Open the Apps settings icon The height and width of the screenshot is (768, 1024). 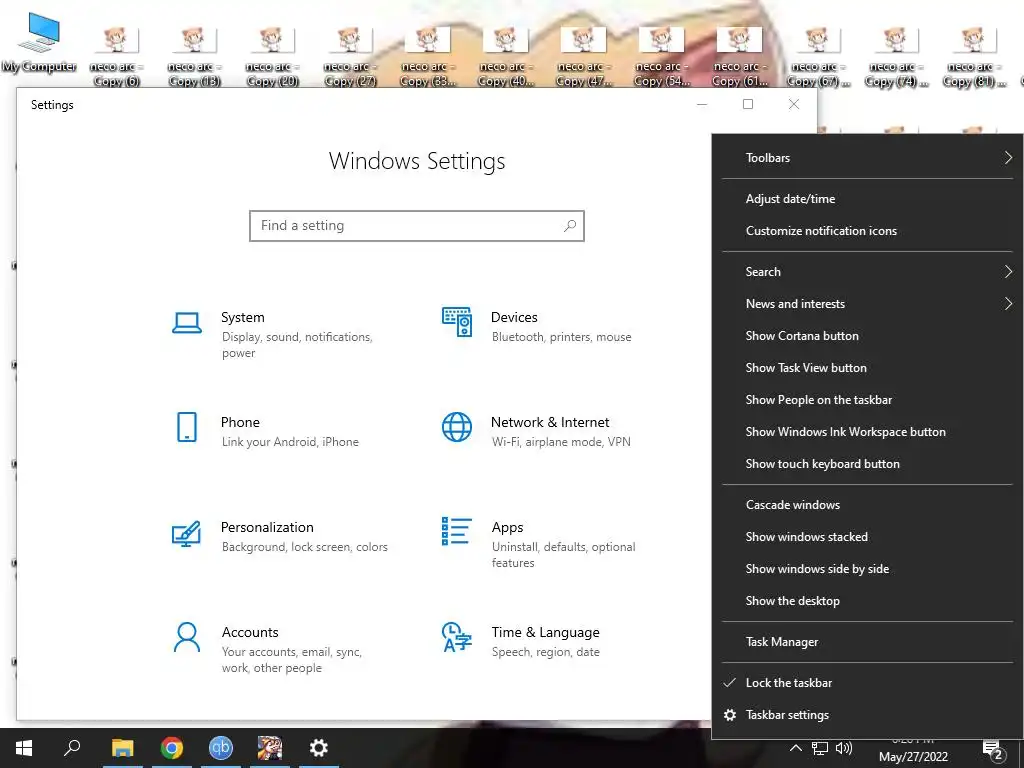(456, 531)
